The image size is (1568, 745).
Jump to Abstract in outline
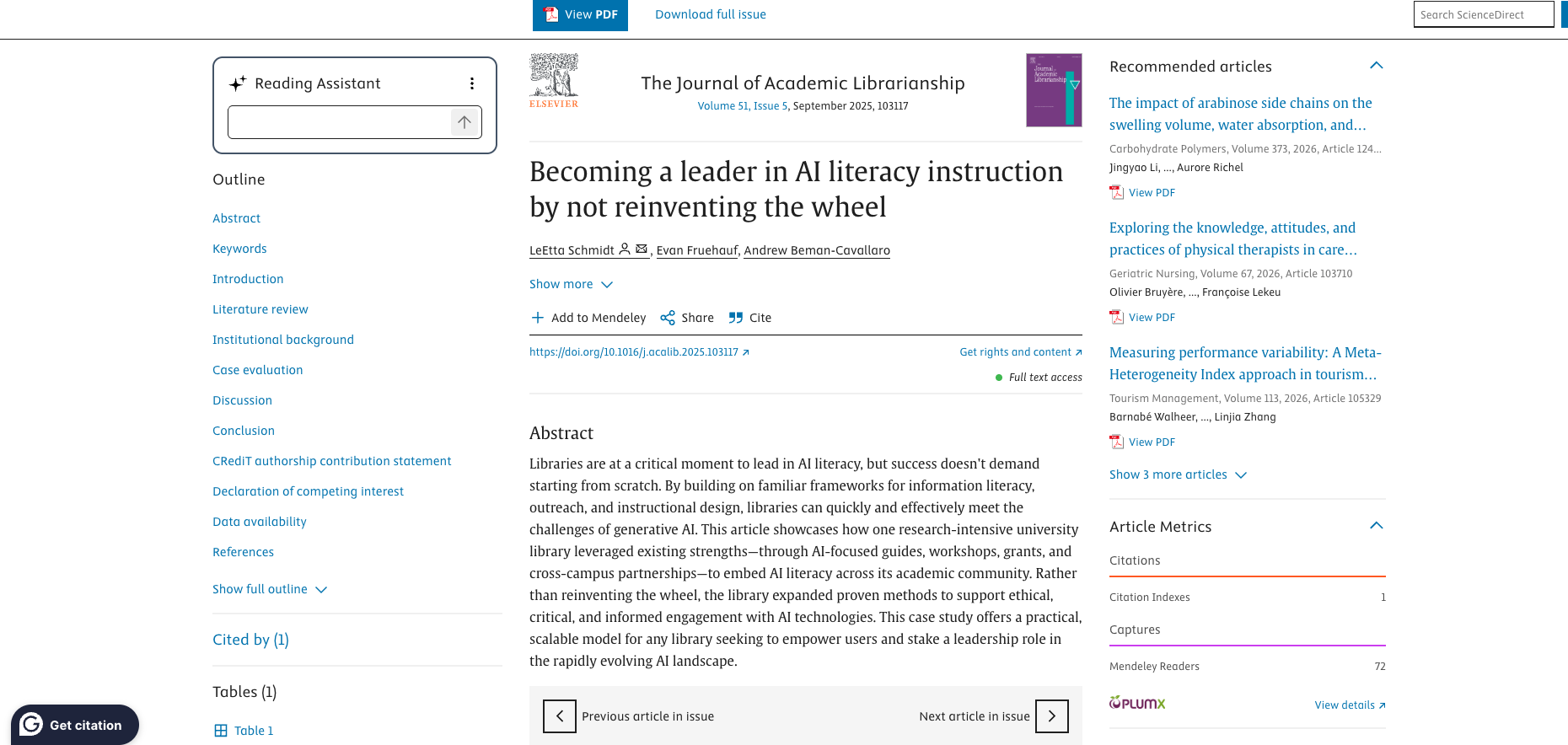coord(236,218)
